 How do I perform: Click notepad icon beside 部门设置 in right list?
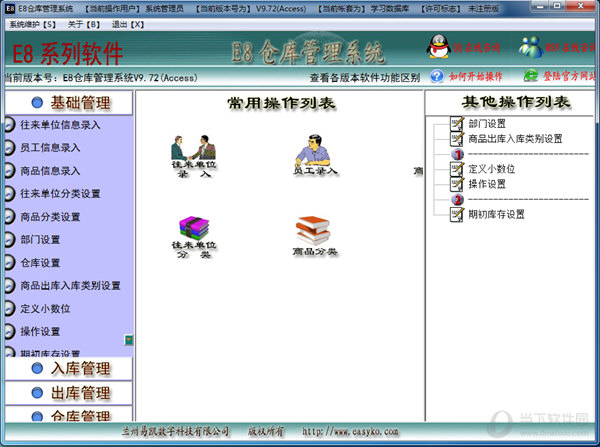457,124
